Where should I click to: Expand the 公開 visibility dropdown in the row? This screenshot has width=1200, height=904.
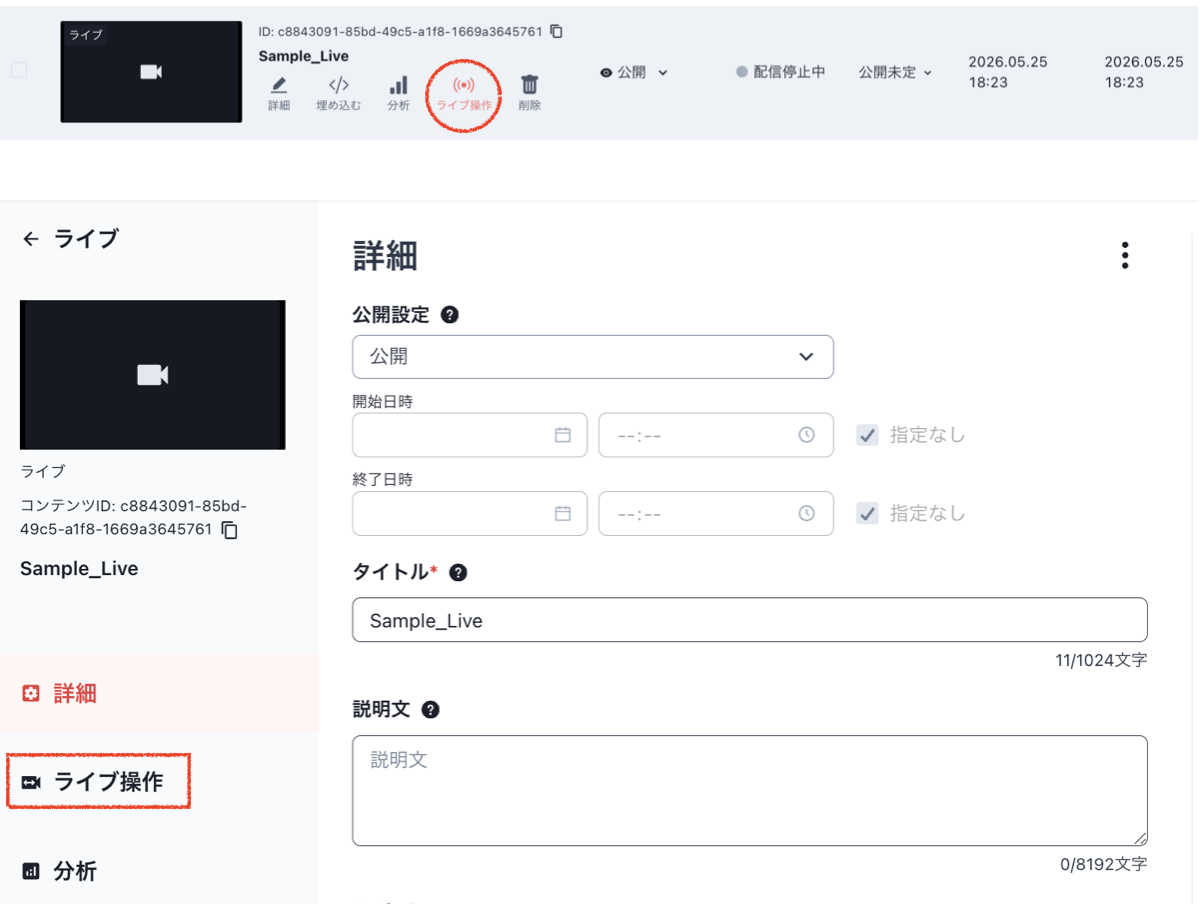(x=634, y=72)
